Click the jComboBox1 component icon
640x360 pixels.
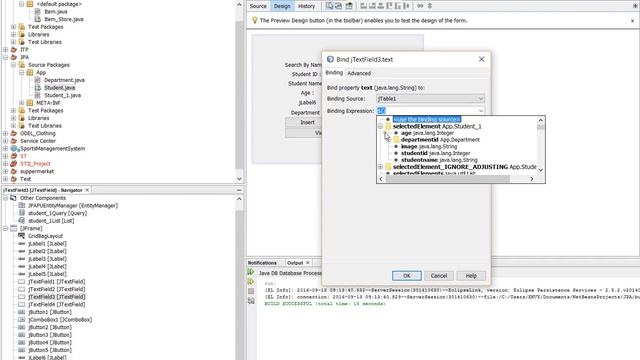pos(22,320)
